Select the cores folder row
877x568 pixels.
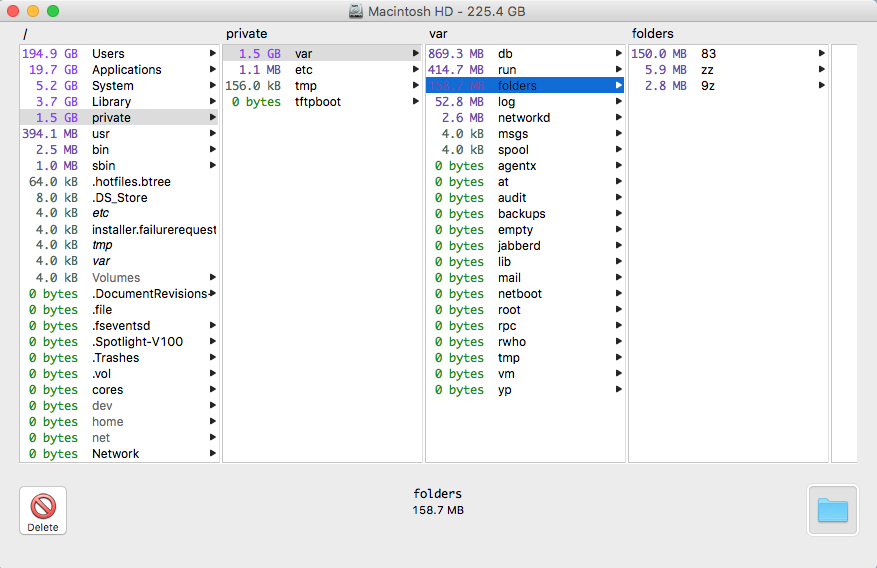[x=119, y=390]
